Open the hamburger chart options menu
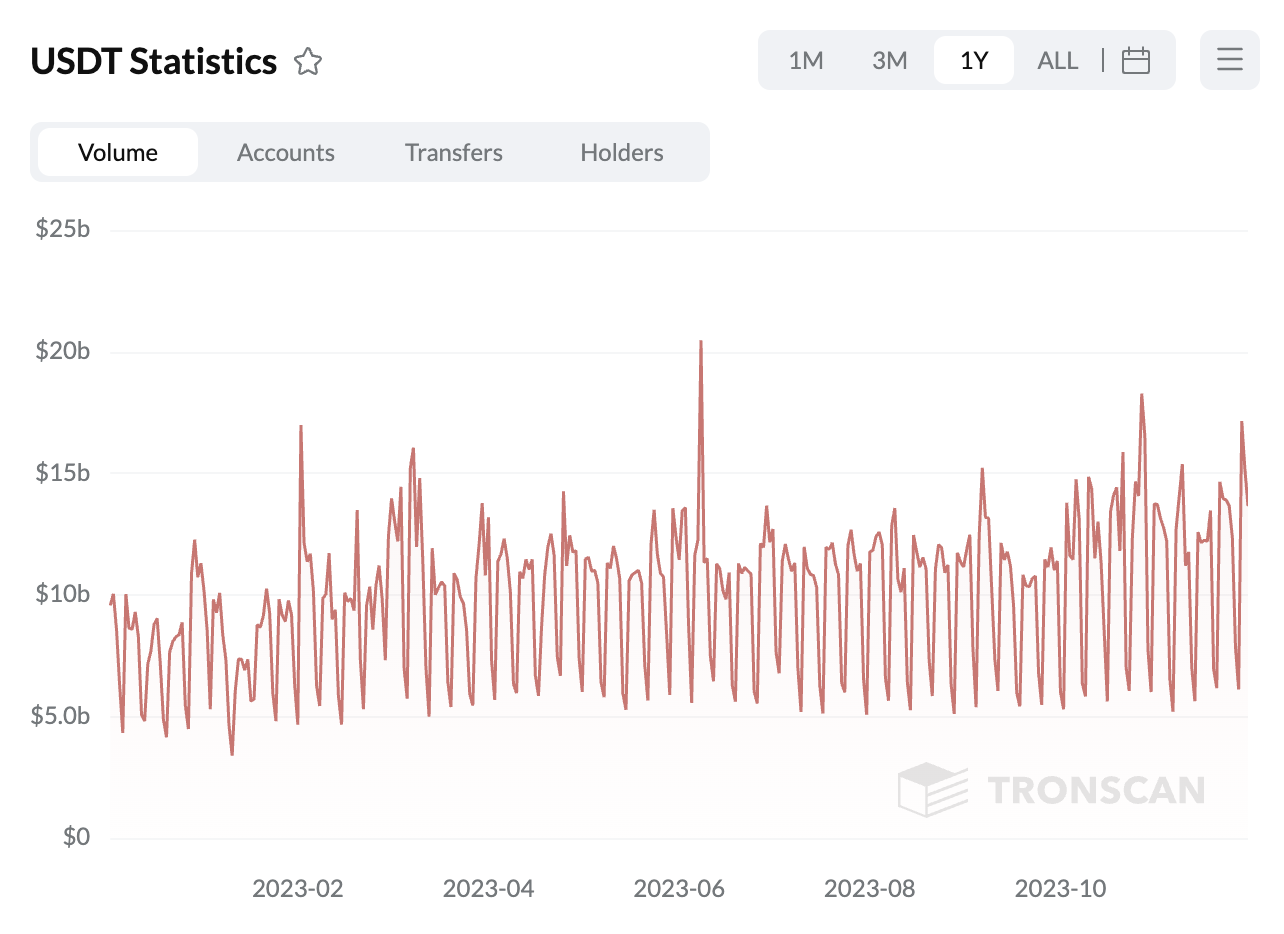The height and width of the screenshot is (934, 1284). pos(1229,60)
